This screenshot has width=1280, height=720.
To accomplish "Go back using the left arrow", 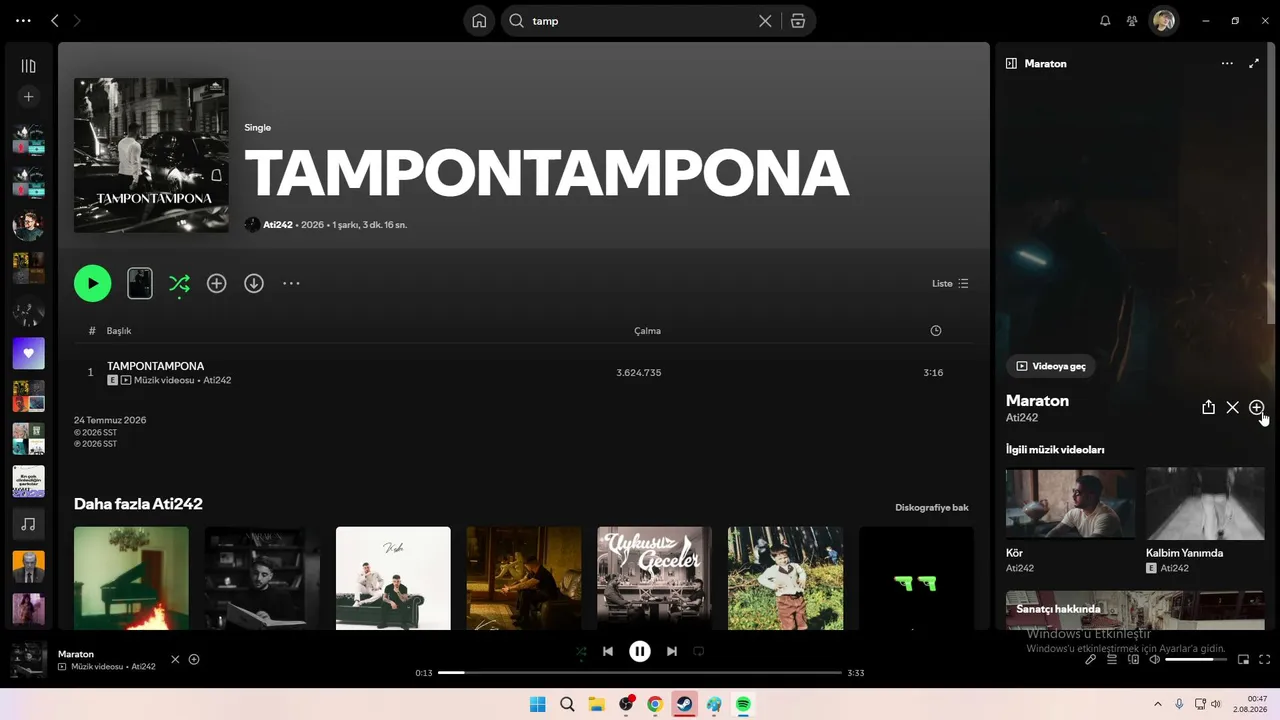I will [x=55, y=20].
